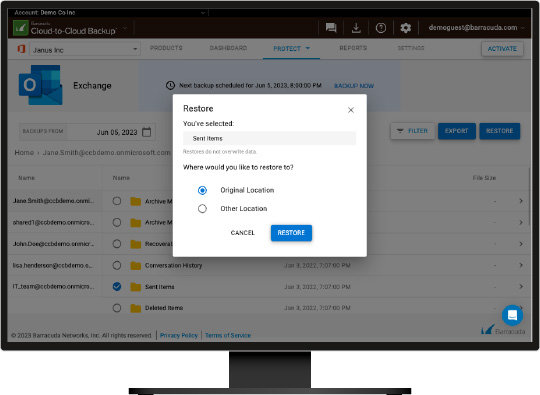Screen dimensions: 540x395
Task: Click the File Size column header
Action: (x=484, y=178)
